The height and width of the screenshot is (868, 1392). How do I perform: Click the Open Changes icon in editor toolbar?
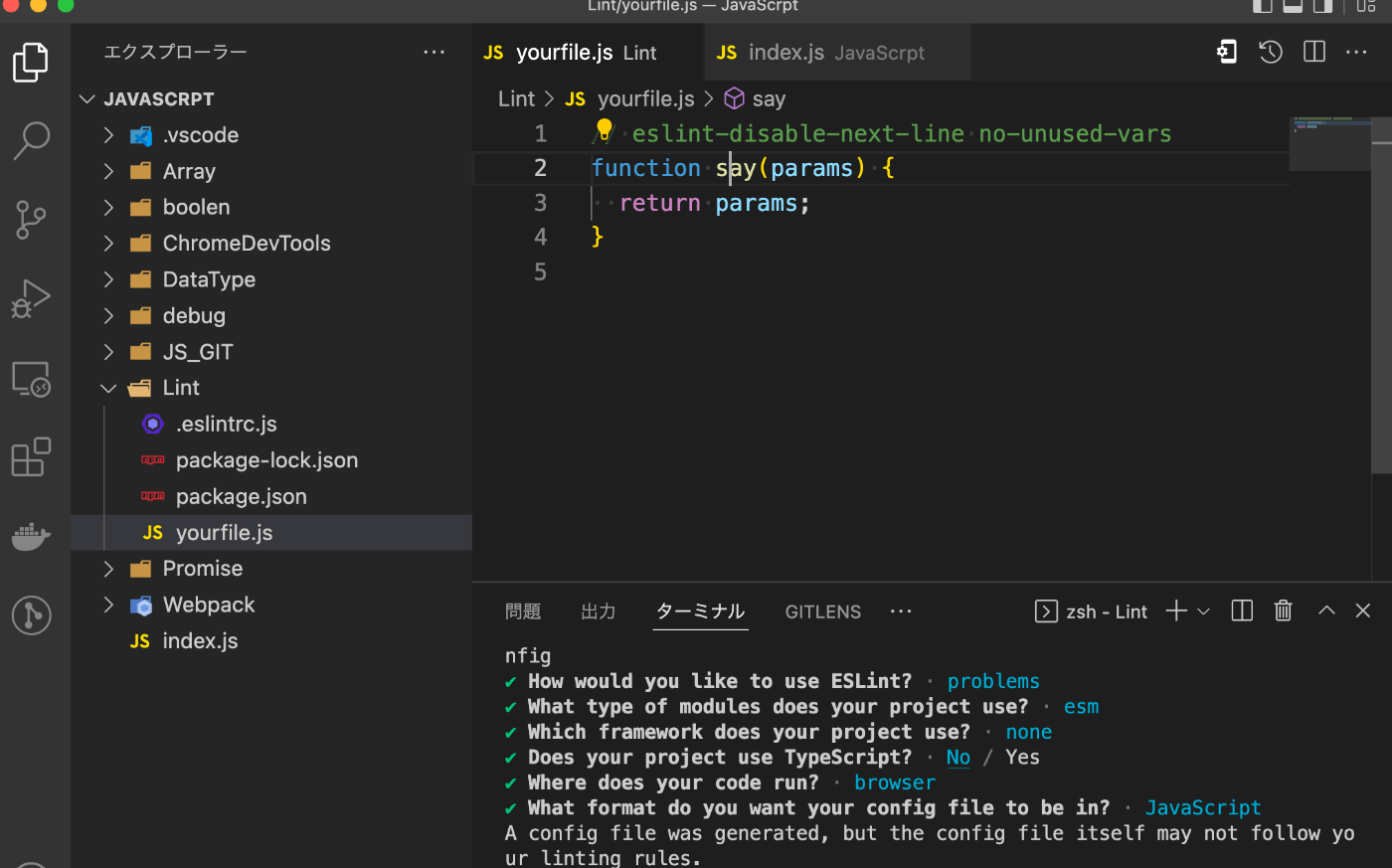tap(1227, 52)
